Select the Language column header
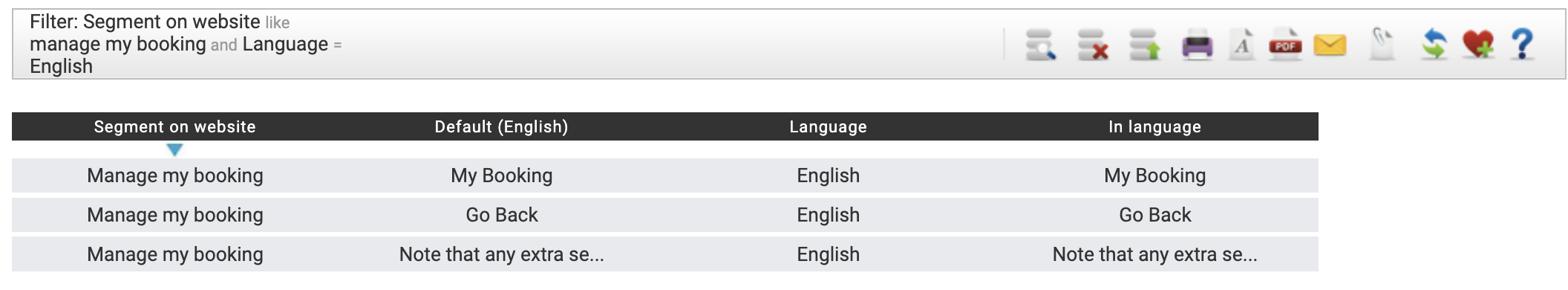 click(x=828, y=126)
